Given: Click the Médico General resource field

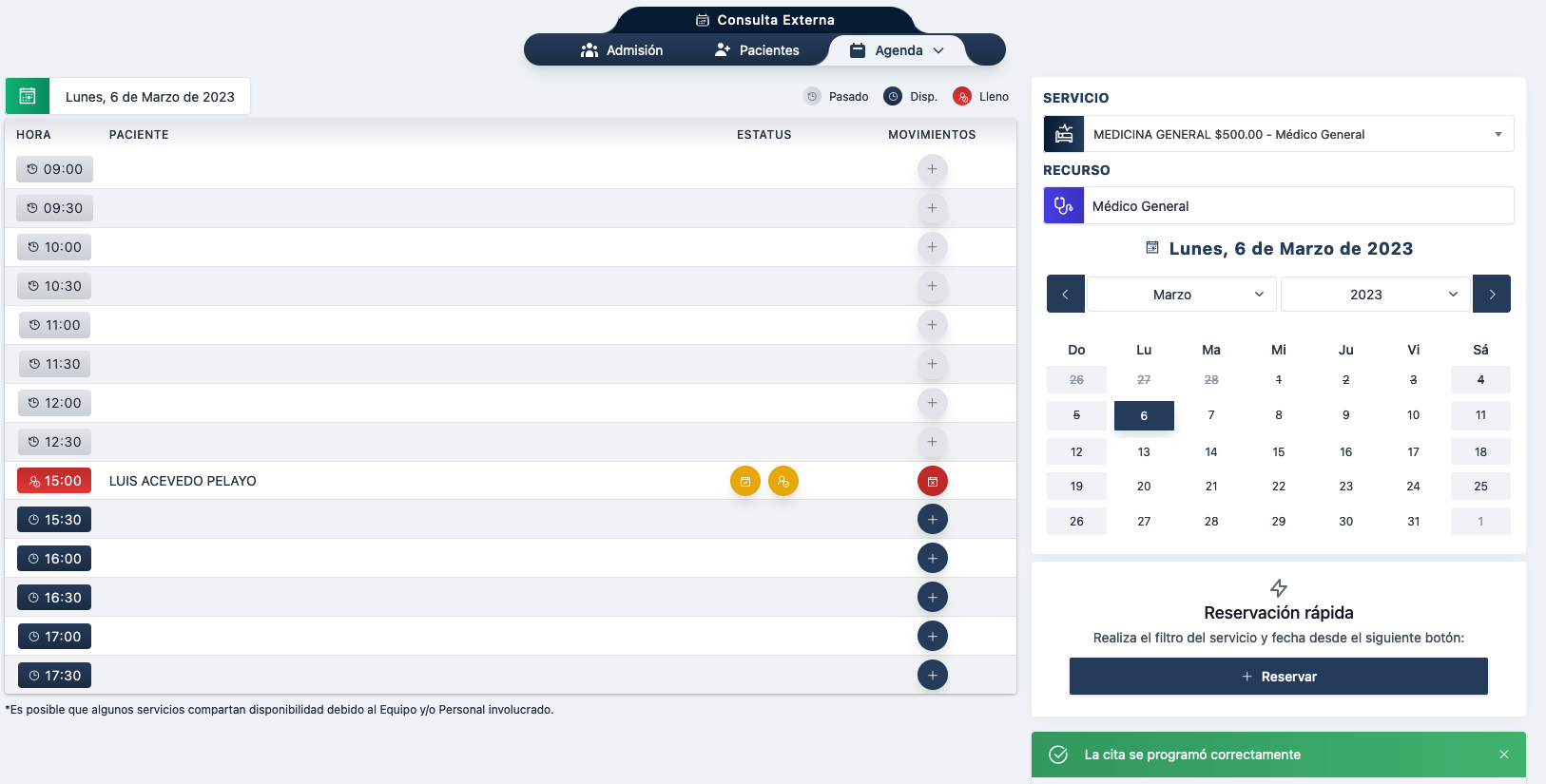Looking at the screenshot, I should pyautogui.click(x=1298, y=206).
